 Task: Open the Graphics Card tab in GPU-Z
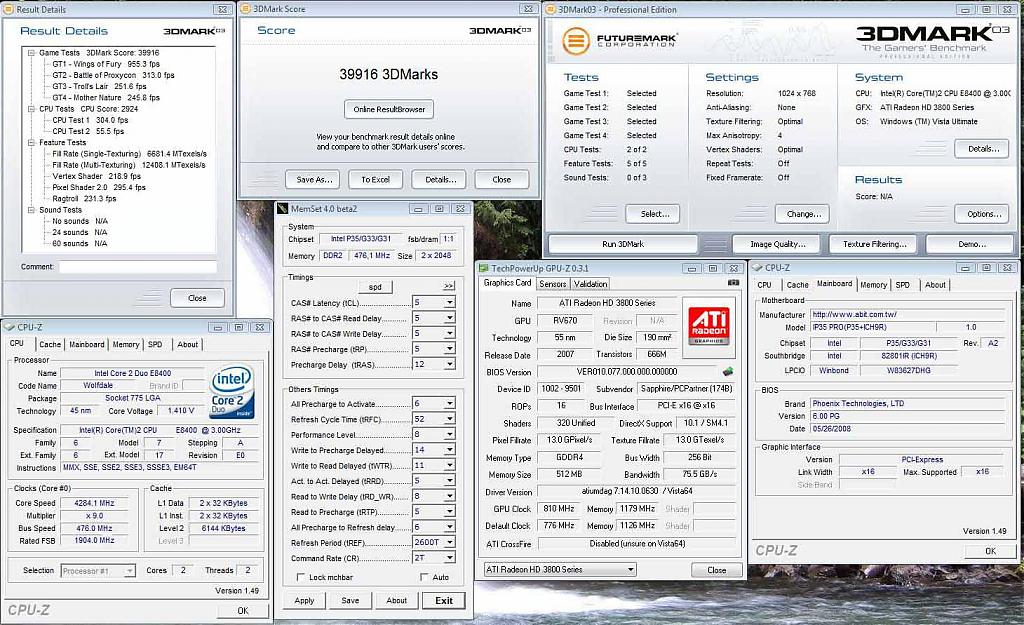point(507,283)
